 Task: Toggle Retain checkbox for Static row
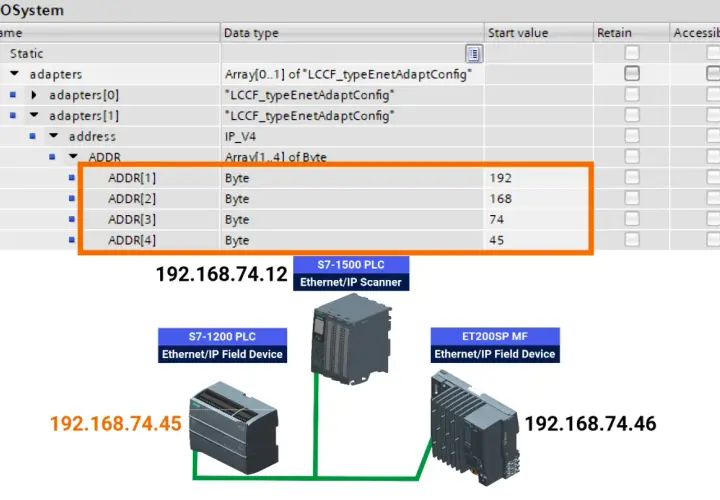click(x=632, y=53)
